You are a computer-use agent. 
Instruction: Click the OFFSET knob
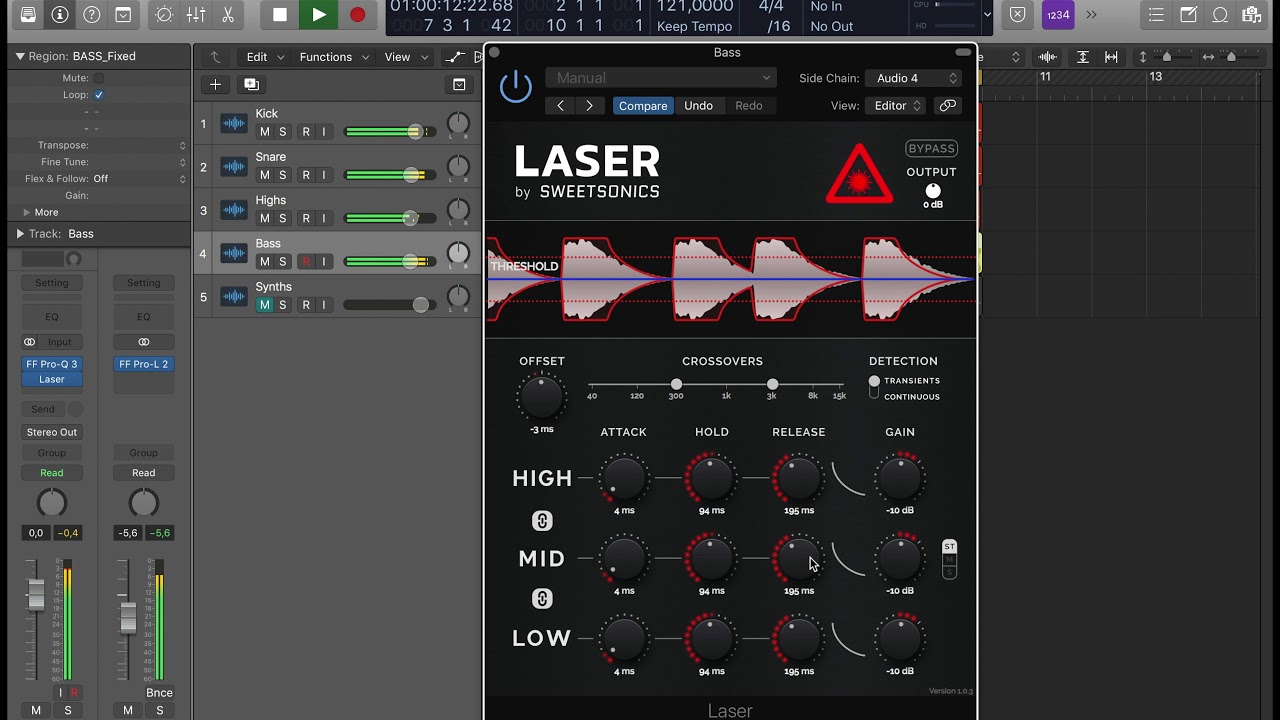coord(541,397)
